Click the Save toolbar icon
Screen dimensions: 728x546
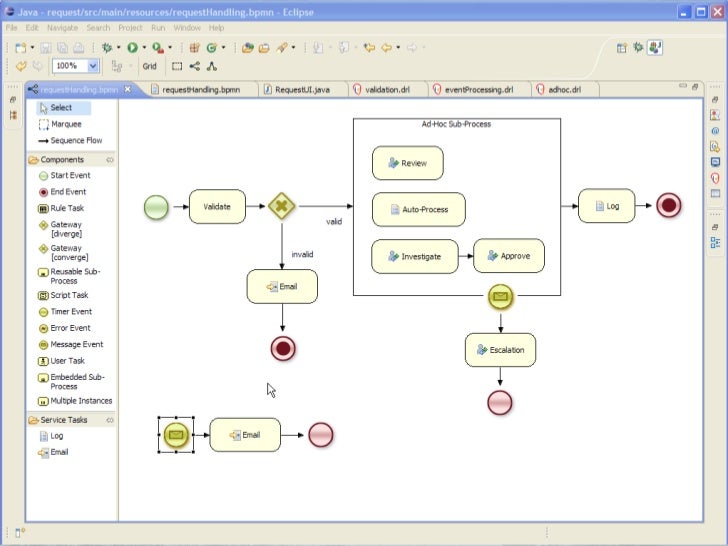click(x=46, y=47)
